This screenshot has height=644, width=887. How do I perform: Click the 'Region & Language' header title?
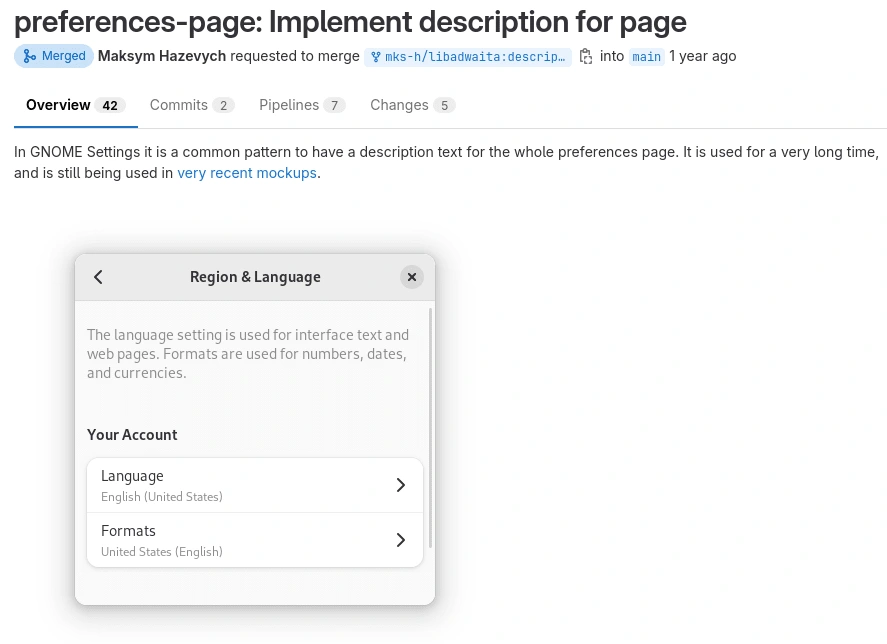(255, 277)
